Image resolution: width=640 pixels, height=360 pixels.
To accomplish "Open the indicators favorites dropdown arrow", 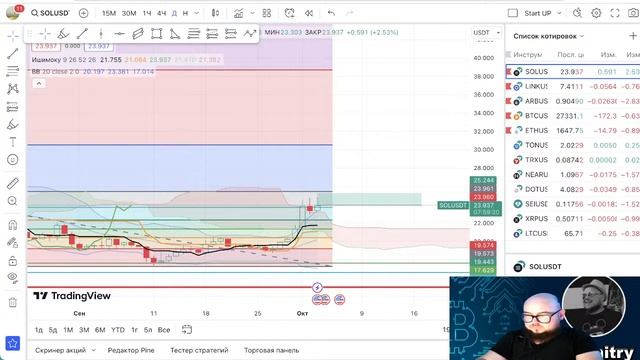I will (252, 13).
